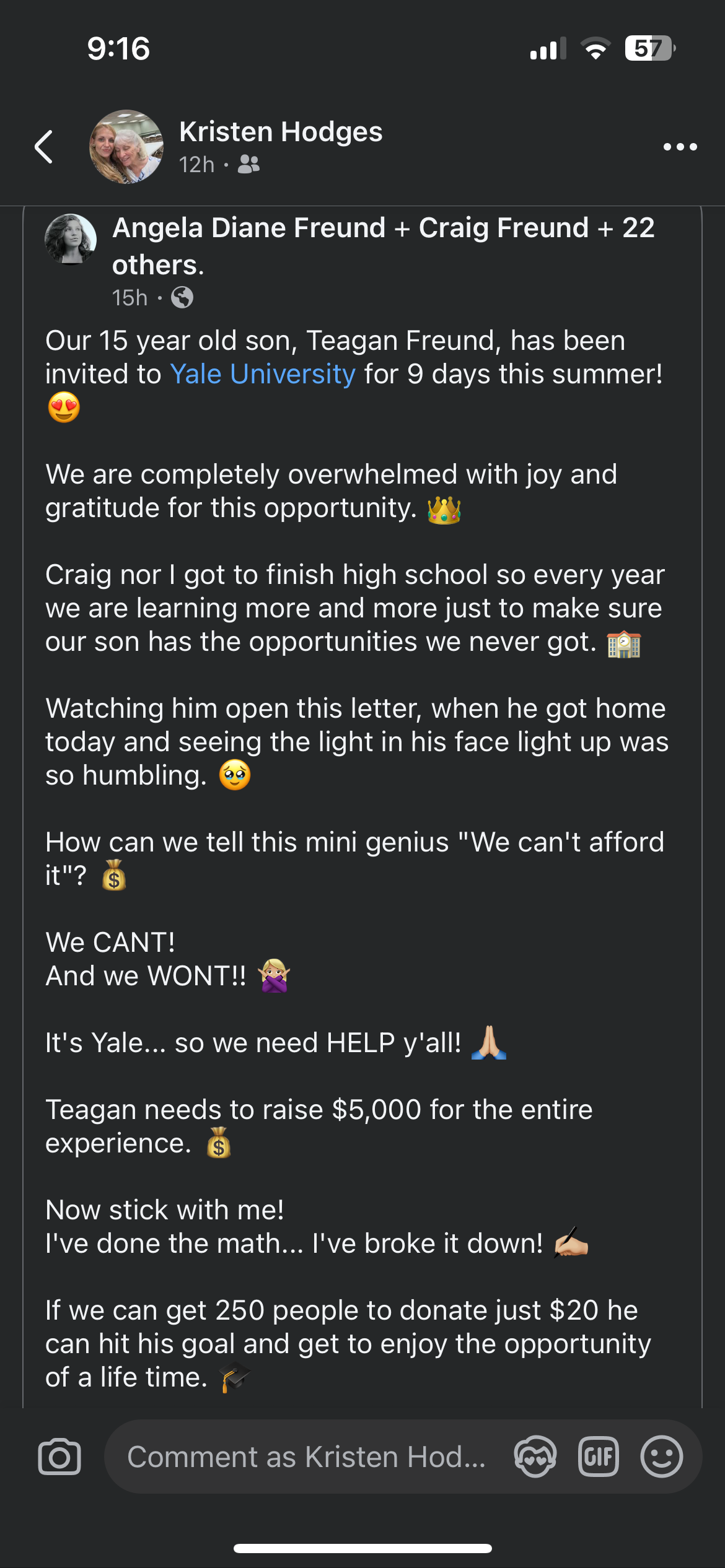
Task: Open the emoji smiley picker
Action: [x=661, y=1457]
